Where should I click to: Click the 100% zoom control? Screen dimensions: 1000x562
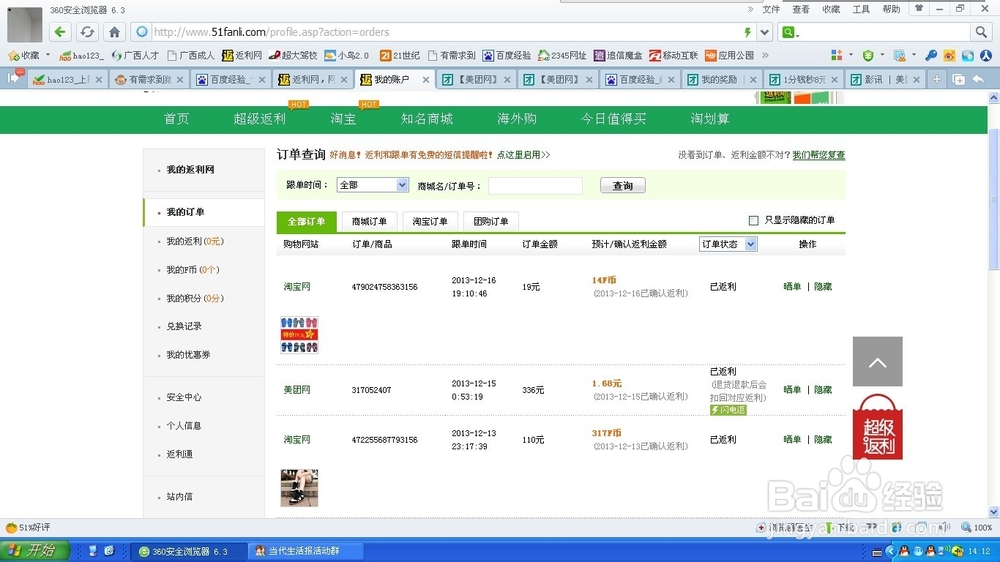click(x=977, y=528)
